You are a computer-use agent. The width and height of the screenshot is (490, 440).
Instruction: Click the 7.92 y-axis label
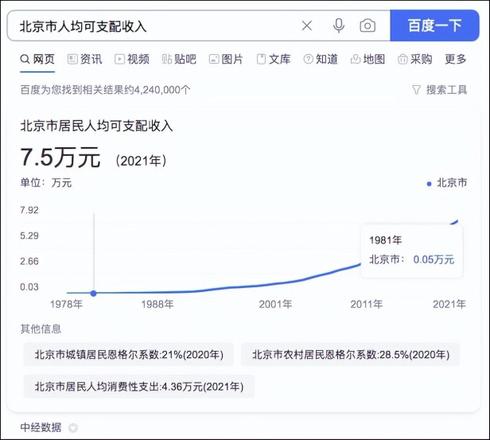(29, 210)
